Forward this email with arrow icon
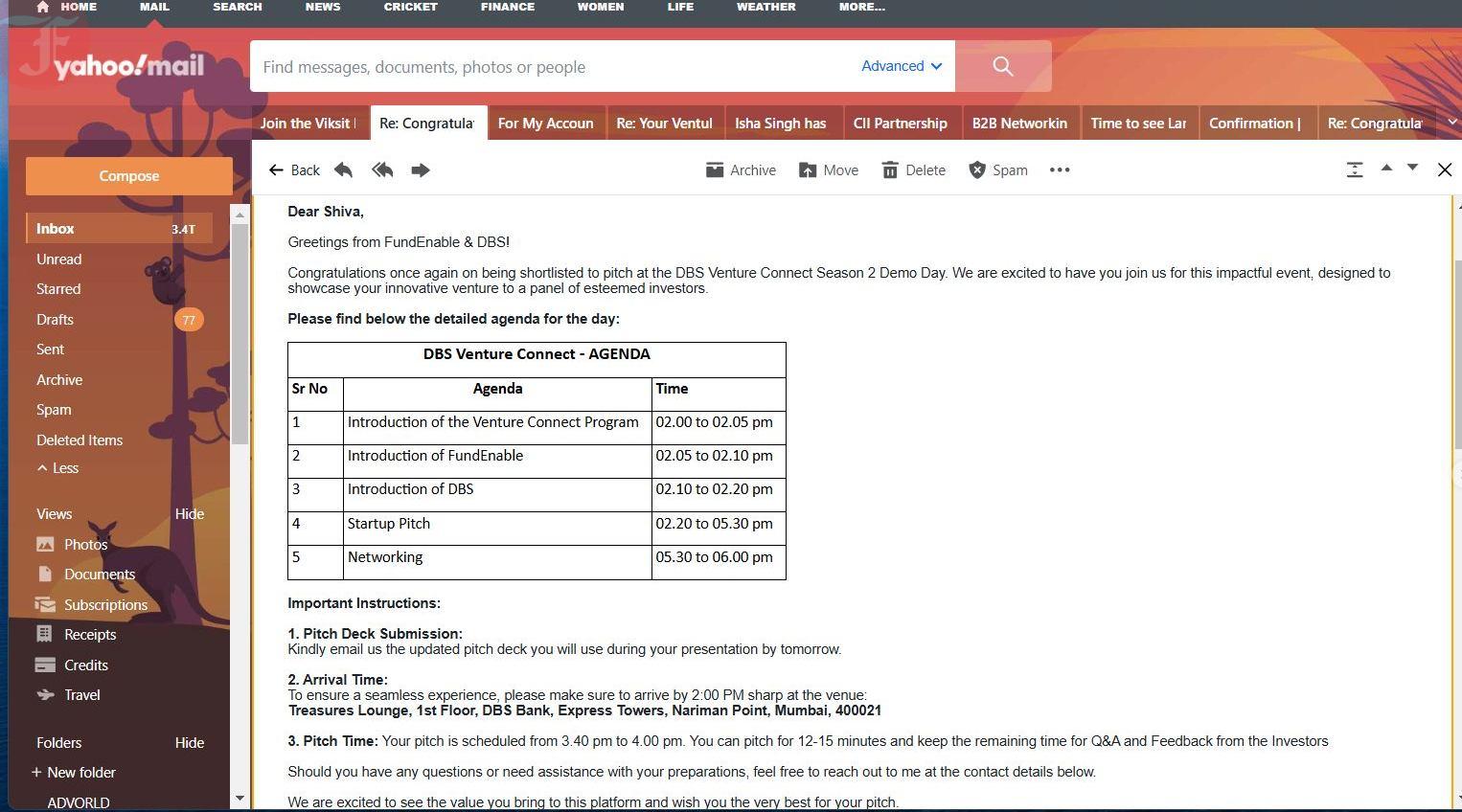 pos(421,170)
